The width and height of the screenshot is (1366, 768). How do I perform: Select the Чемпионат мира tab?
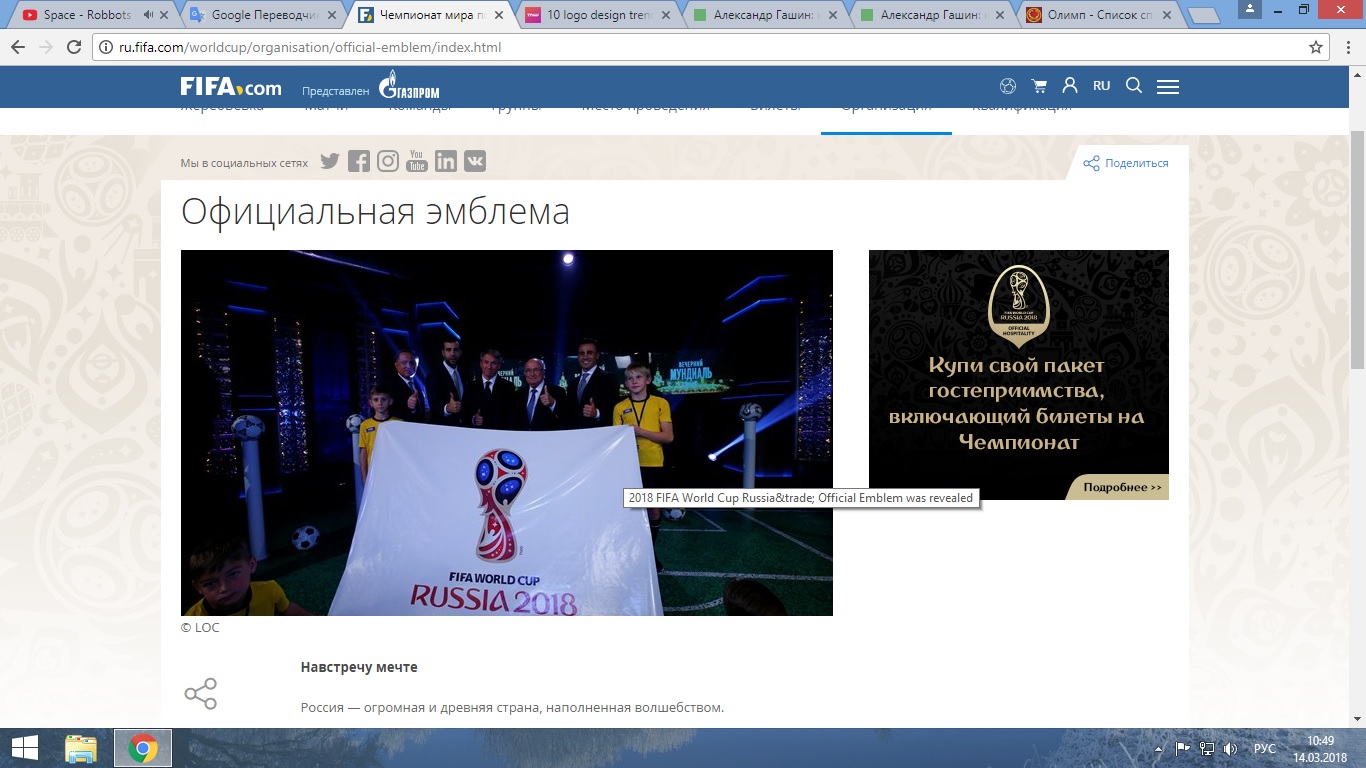pos(430,15)
